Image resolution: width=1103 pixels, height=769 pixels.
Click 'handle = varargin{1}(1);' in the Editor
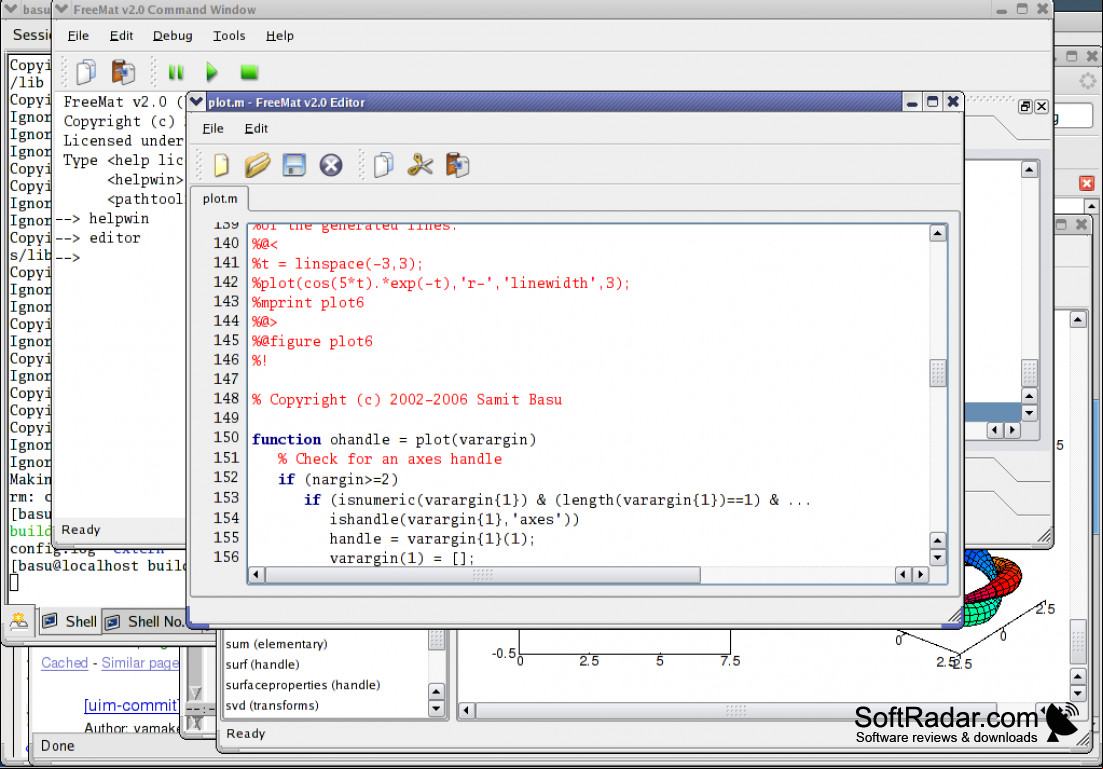click(433, 539)
